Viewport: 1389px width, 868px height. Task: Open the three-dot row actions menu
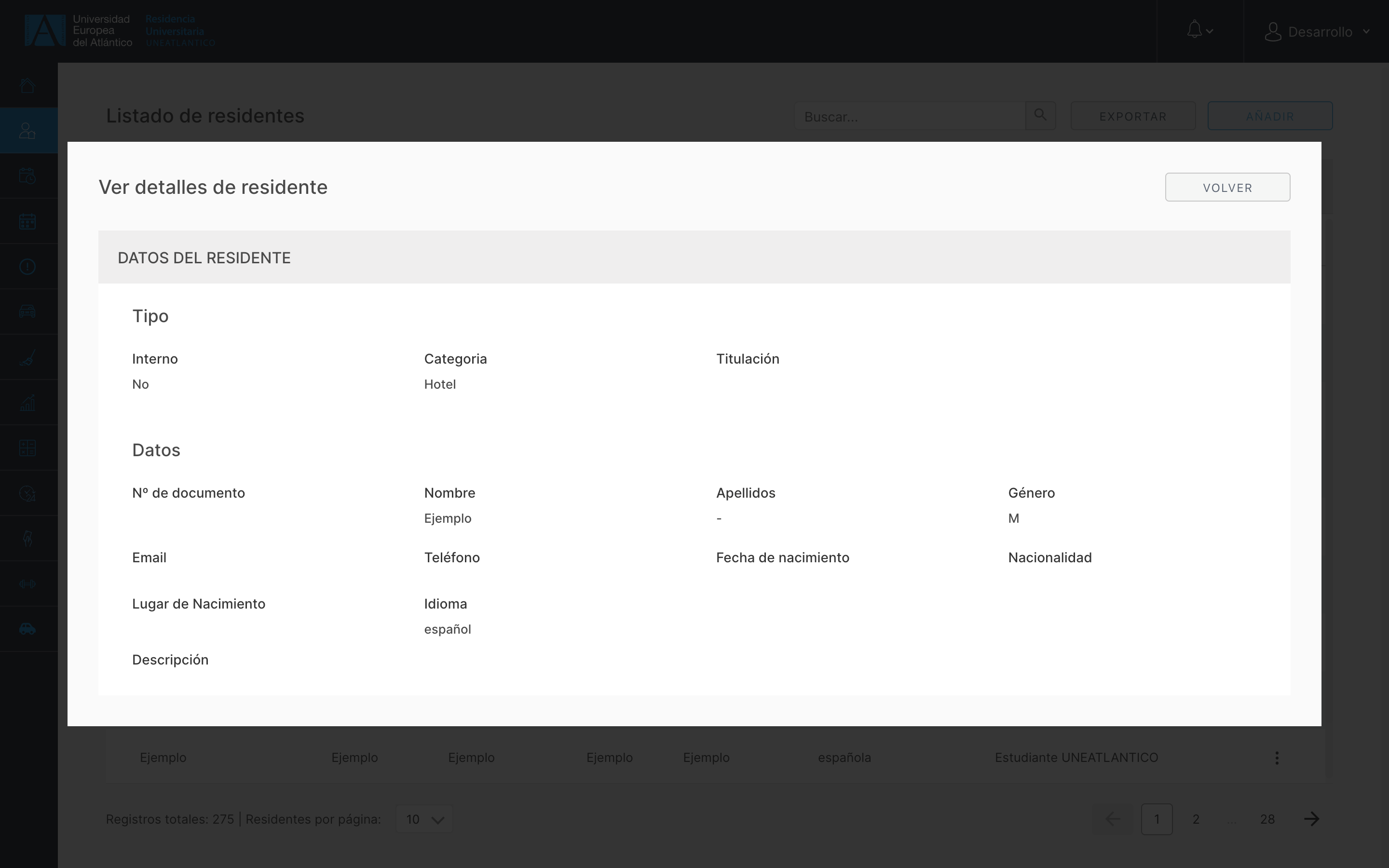tap(1277, 758)
